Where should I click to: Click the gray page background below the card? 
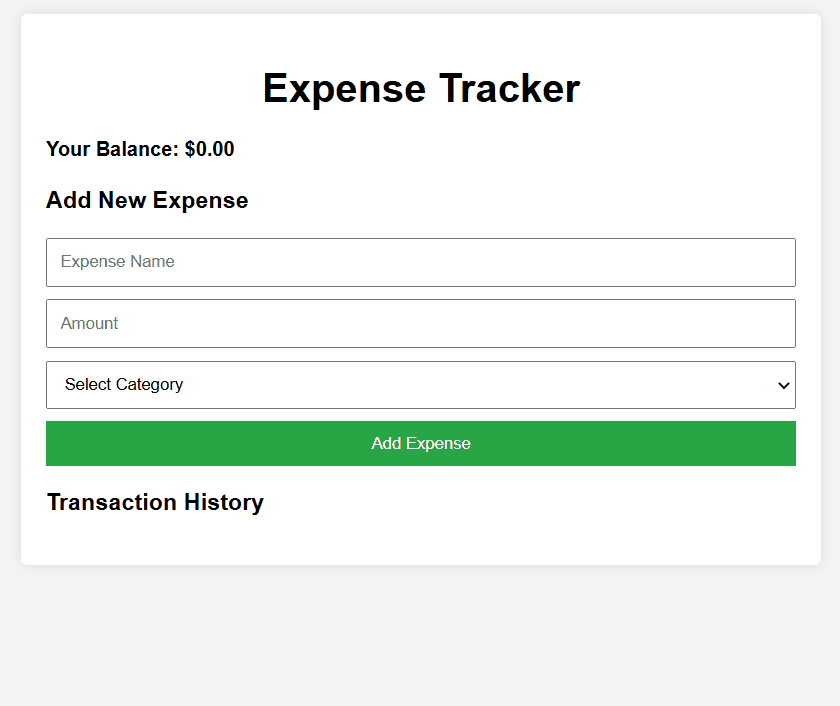[420, 640]
